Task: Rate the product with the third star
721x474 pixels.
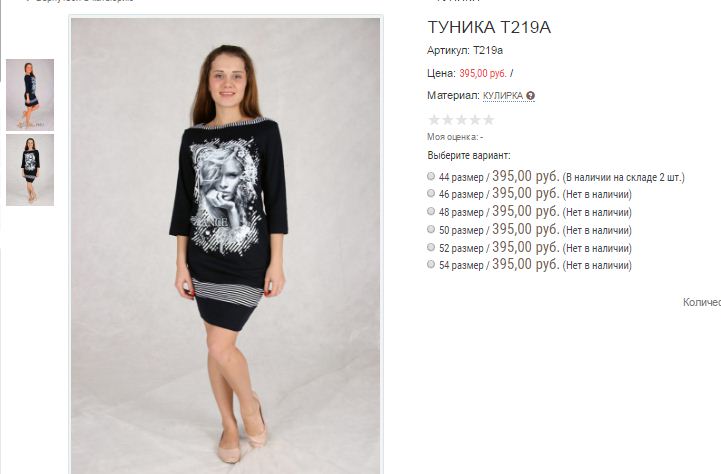Action: pos(461,120)
